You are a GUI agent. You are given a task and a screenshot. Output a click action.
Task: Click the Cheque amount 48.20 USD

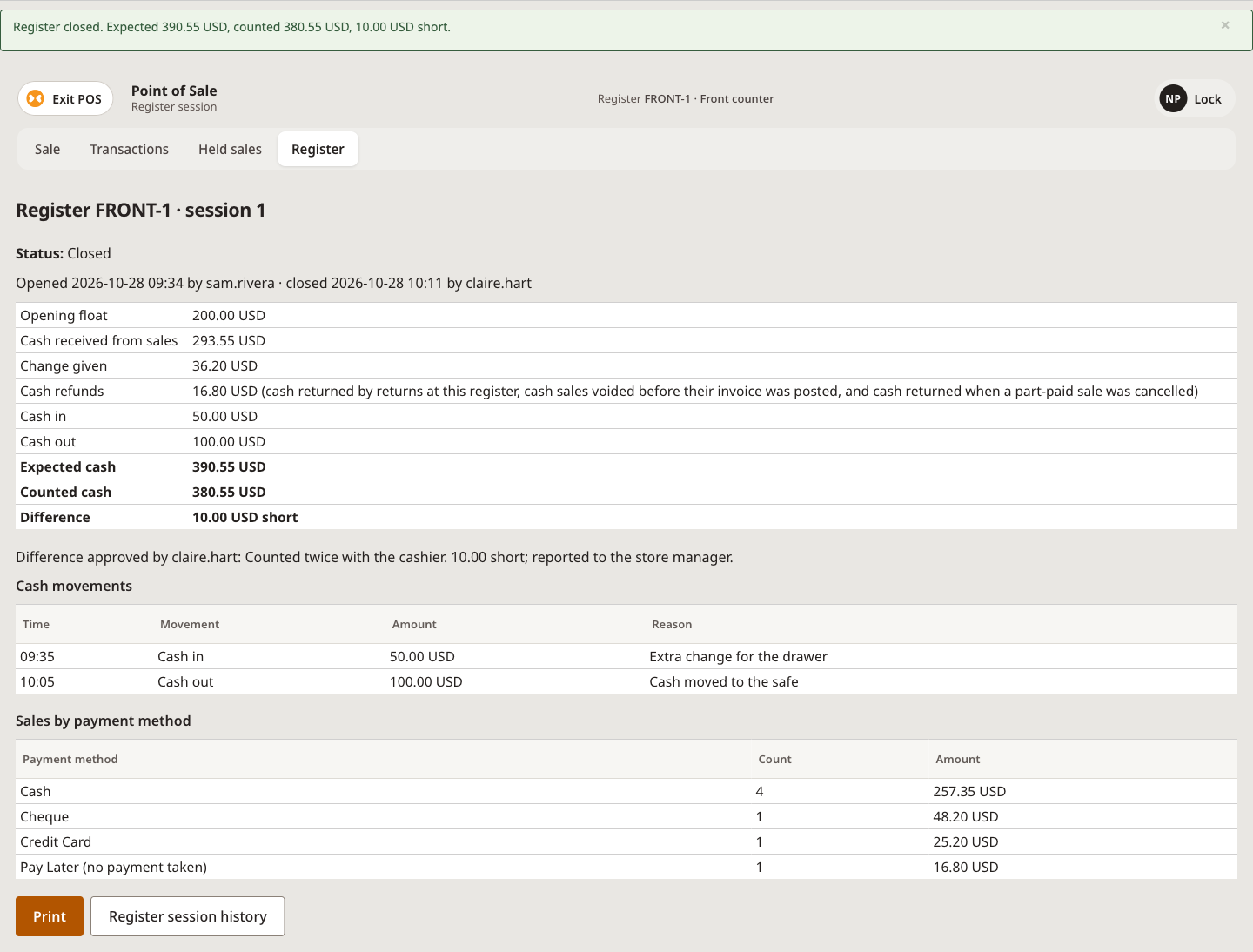point(966,816)
